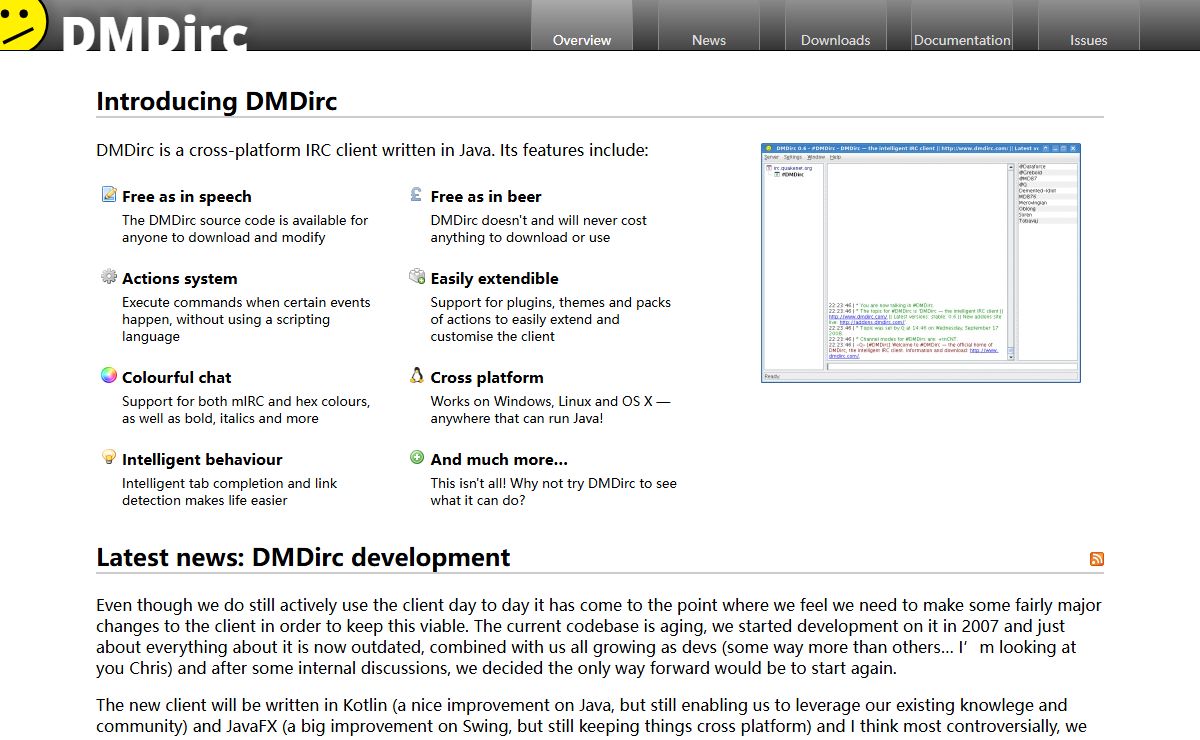
Task: Click the plugin icon beside Easily extendible
Action: click(x=417, y=277)
